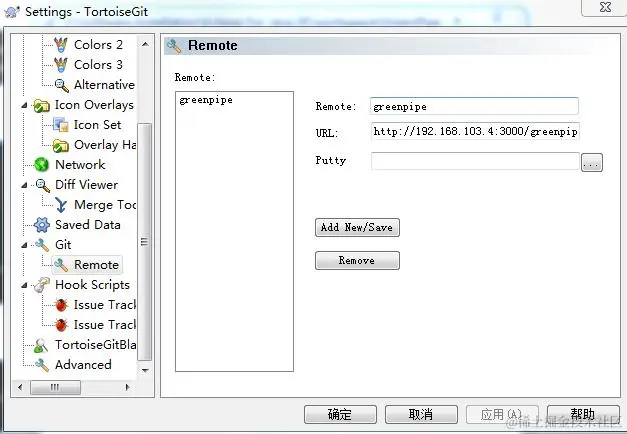
Task: Collapse the Icon Overlays tree node
Action: pos(24,106)
